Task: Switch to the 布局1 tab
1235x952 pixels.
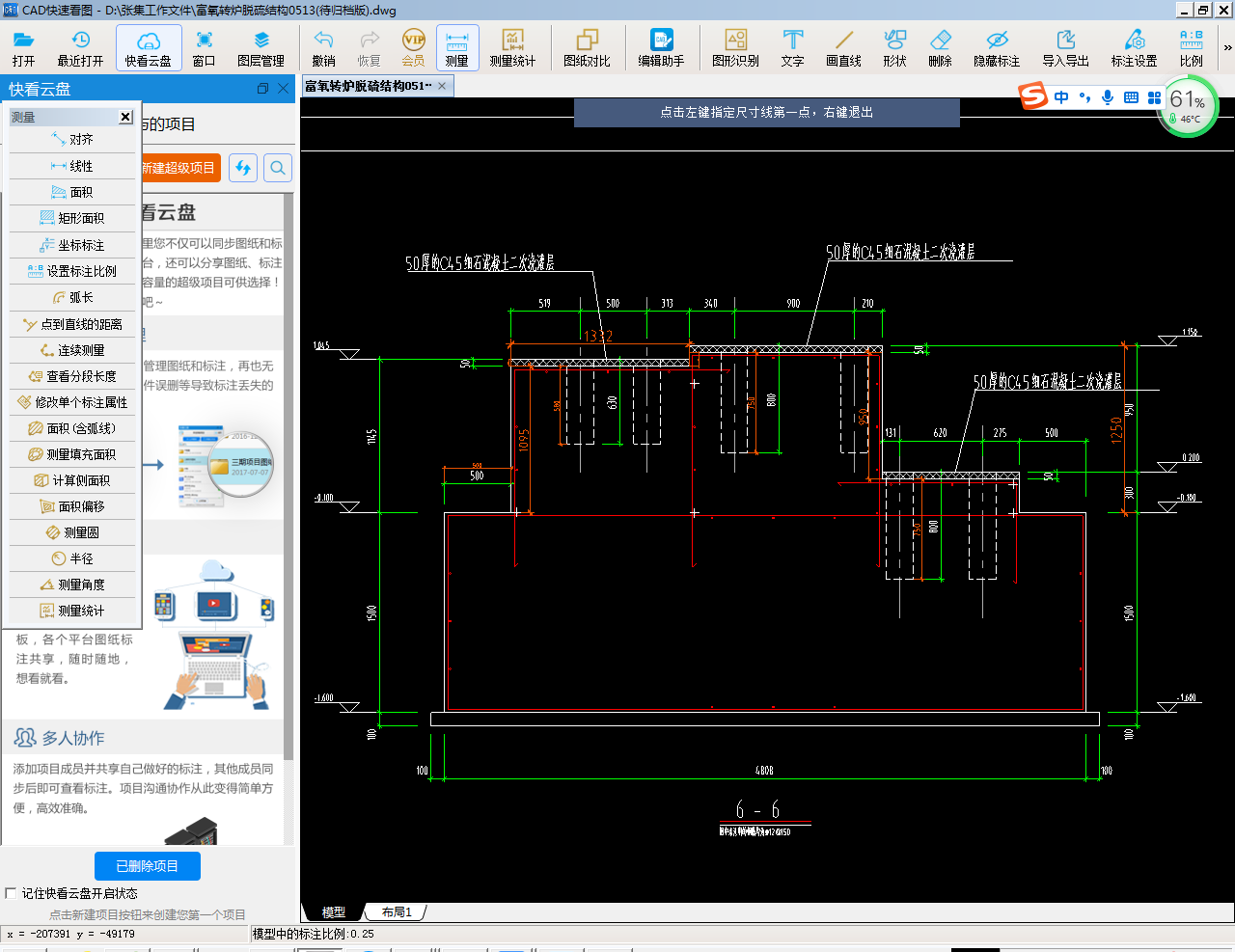Action: pos(397,912)
